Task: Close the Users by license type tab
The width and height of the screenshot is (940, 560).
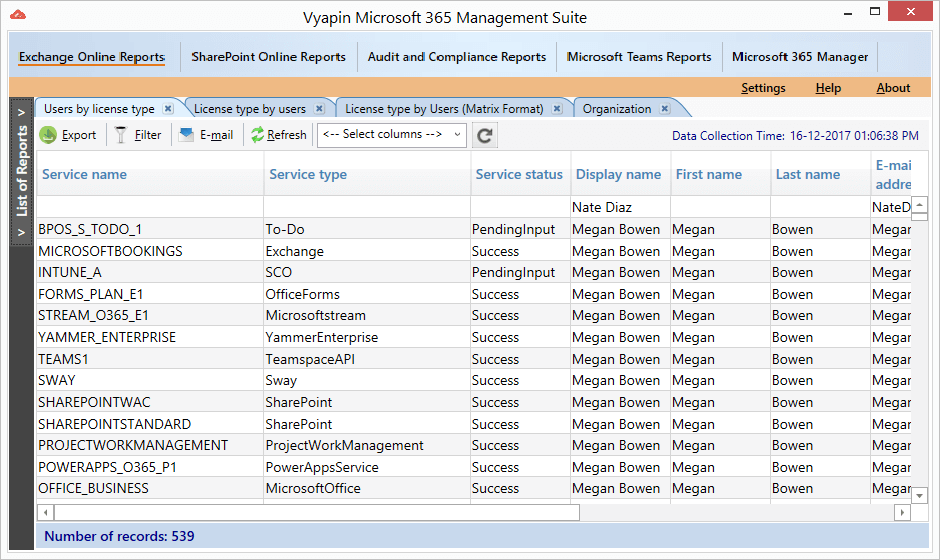Action: [168, 109]
